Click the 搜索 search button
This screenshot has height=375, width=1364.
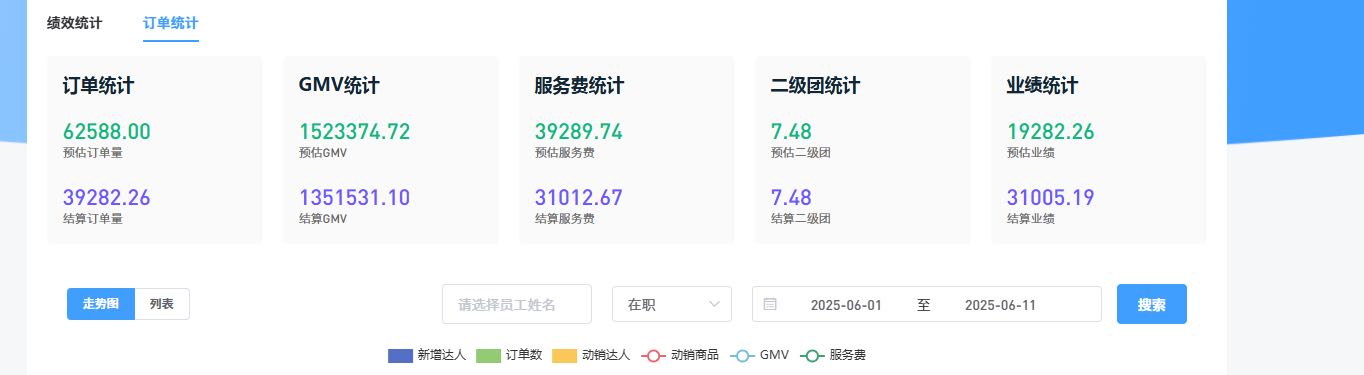pos(1152,304)
